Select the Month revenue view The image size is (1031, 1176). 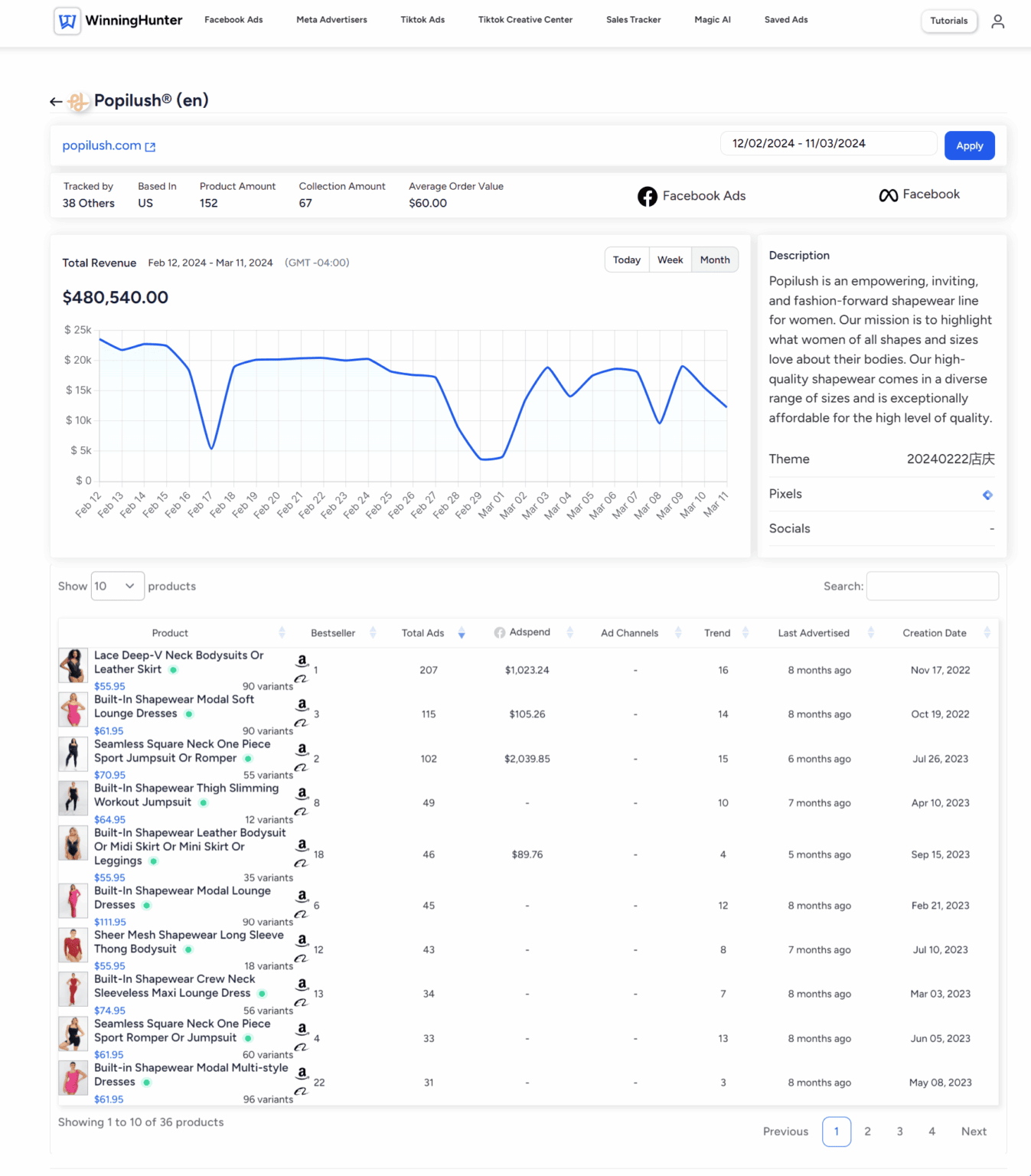[x=715, y=260]
